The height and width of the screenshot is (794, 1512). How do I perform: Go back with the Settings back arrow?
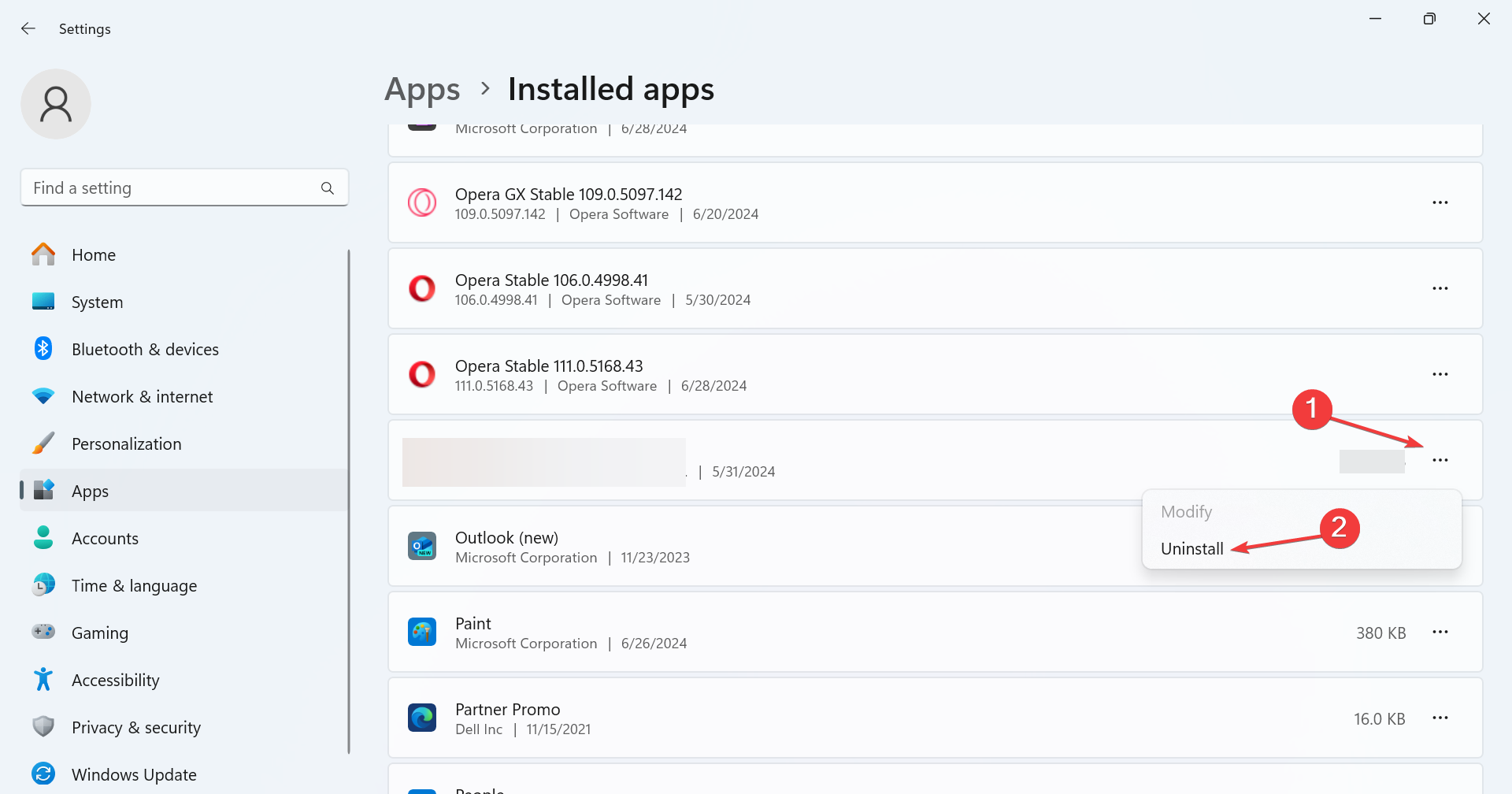[28, 28]
